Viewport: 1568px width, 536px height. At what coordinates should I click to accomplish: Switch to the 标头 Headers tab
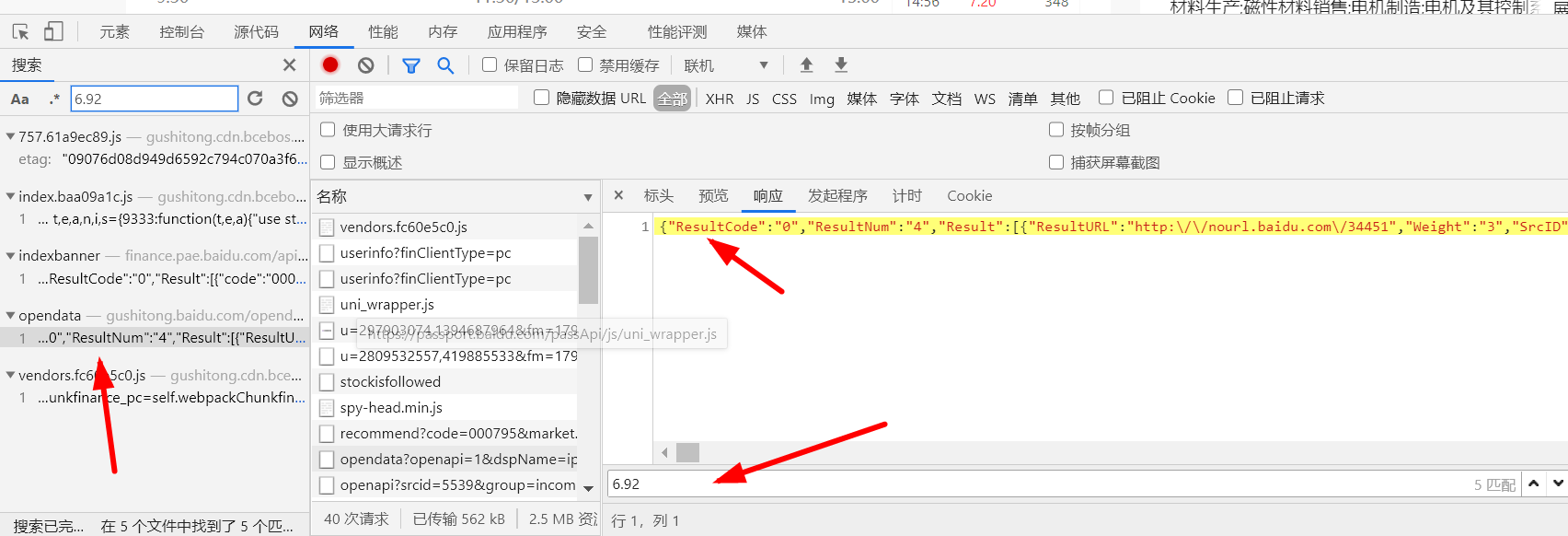[x=659, y=195]
